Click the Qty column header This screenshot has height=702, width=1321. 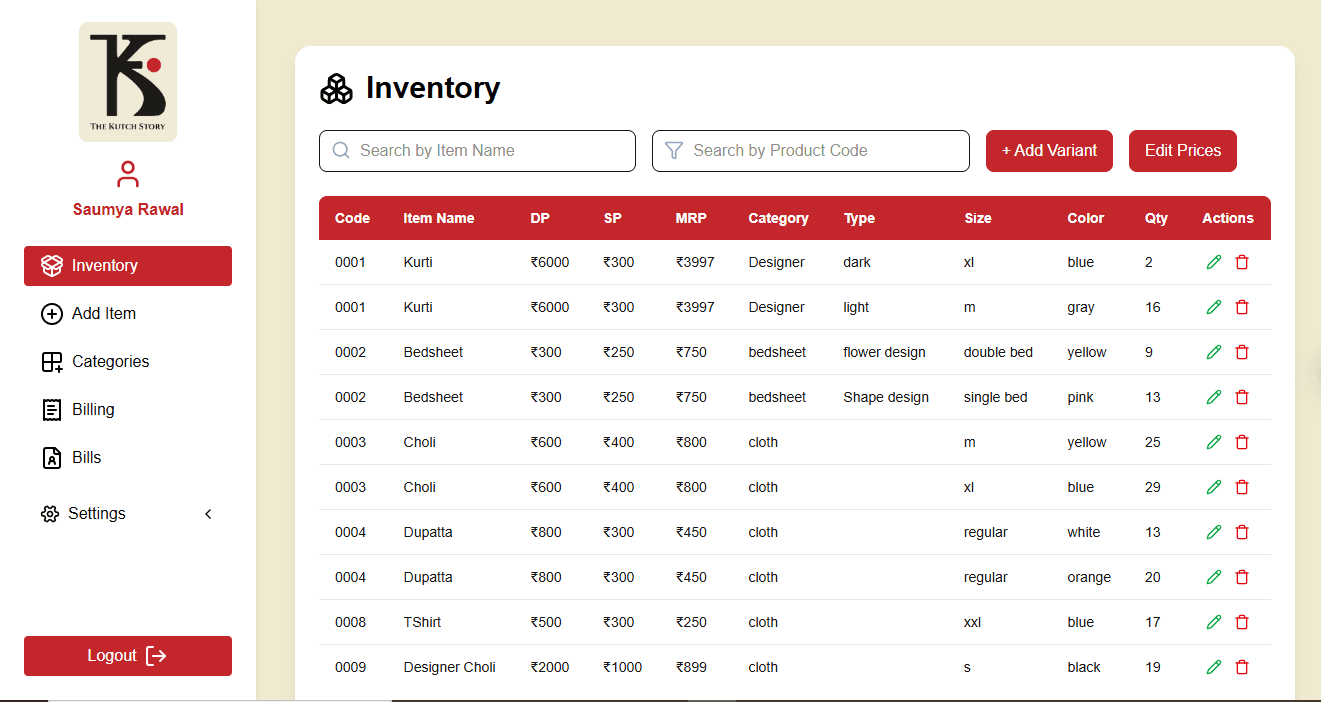pyautogui.click(x=1156, y=218)
